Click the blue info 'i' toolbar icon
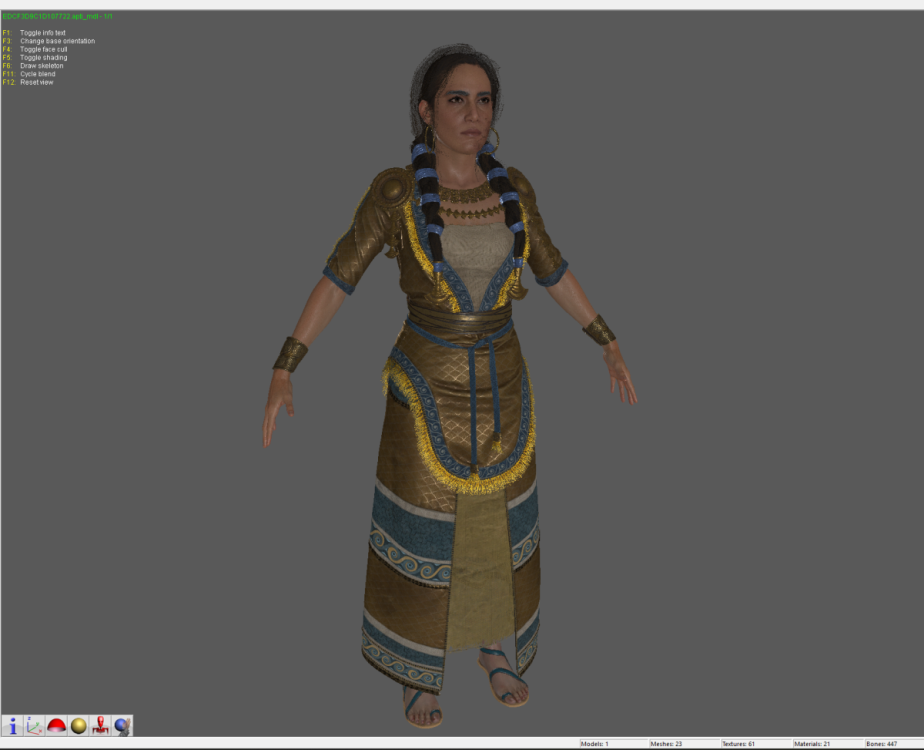Screen dimensions: 924x750 click(12, 726)
